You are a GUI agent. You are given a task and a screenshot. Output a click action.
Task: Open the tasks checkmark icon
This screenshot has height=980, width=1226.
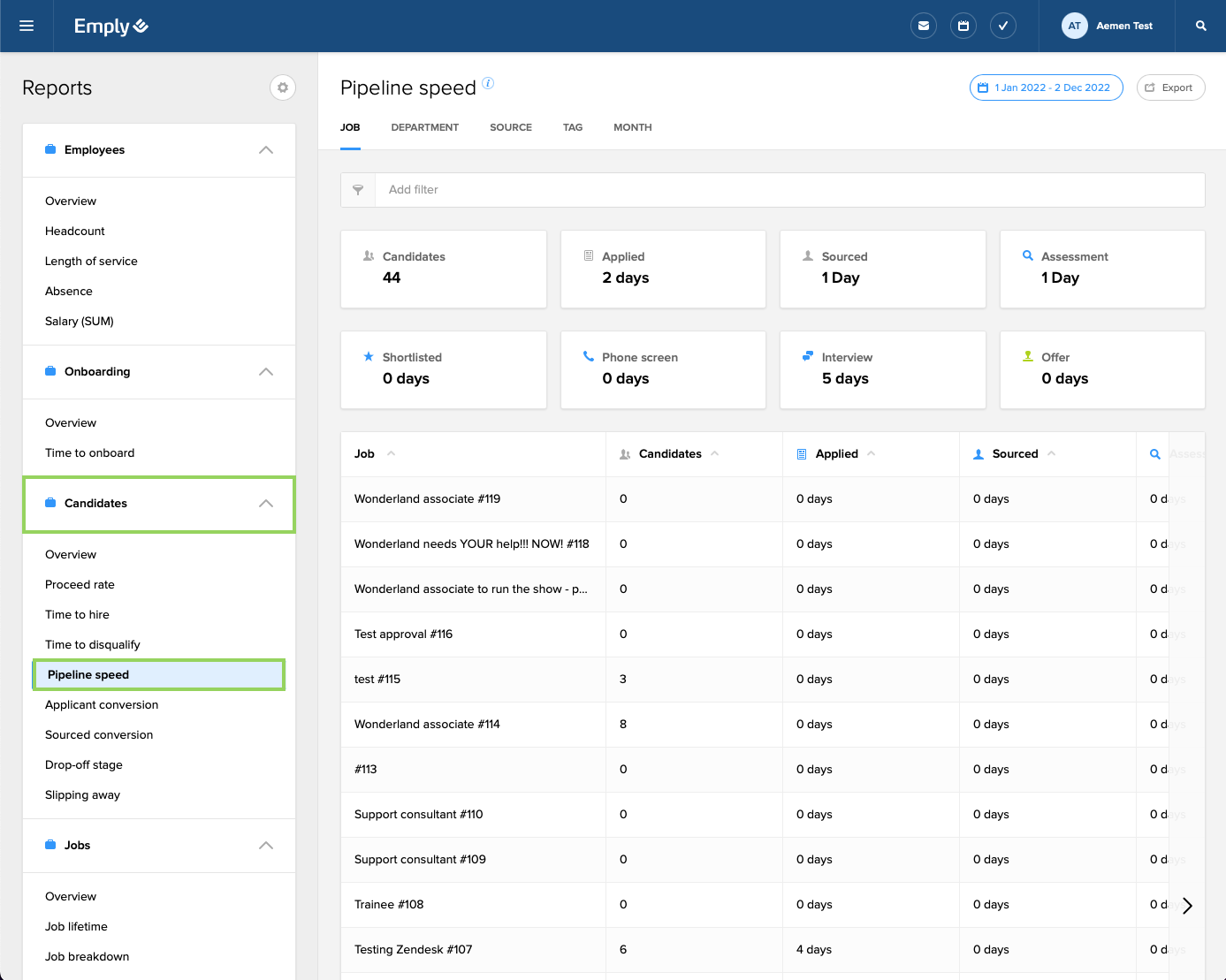(x=1003, y=26)
